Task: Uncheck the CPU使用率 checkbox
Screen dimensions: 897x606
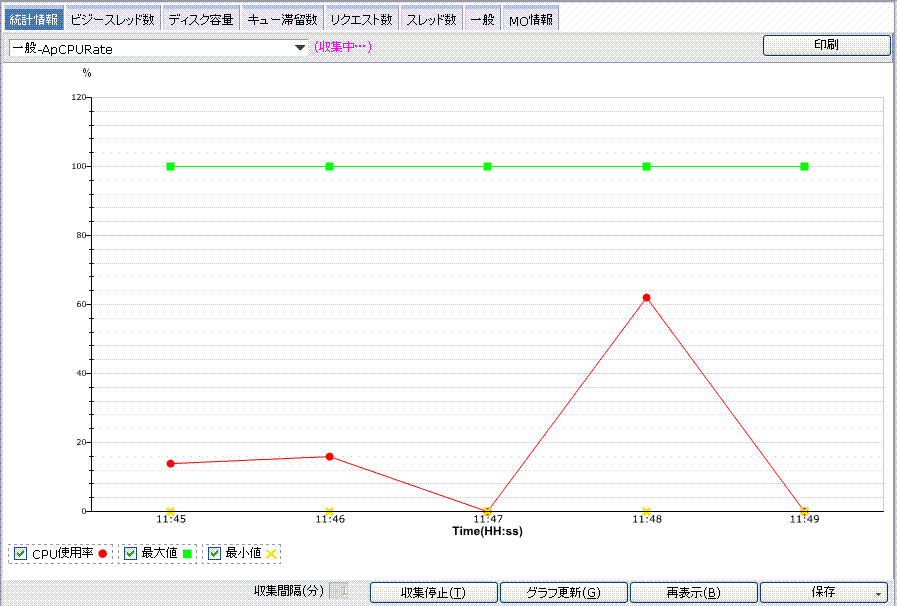Action: tap(21, 554)
